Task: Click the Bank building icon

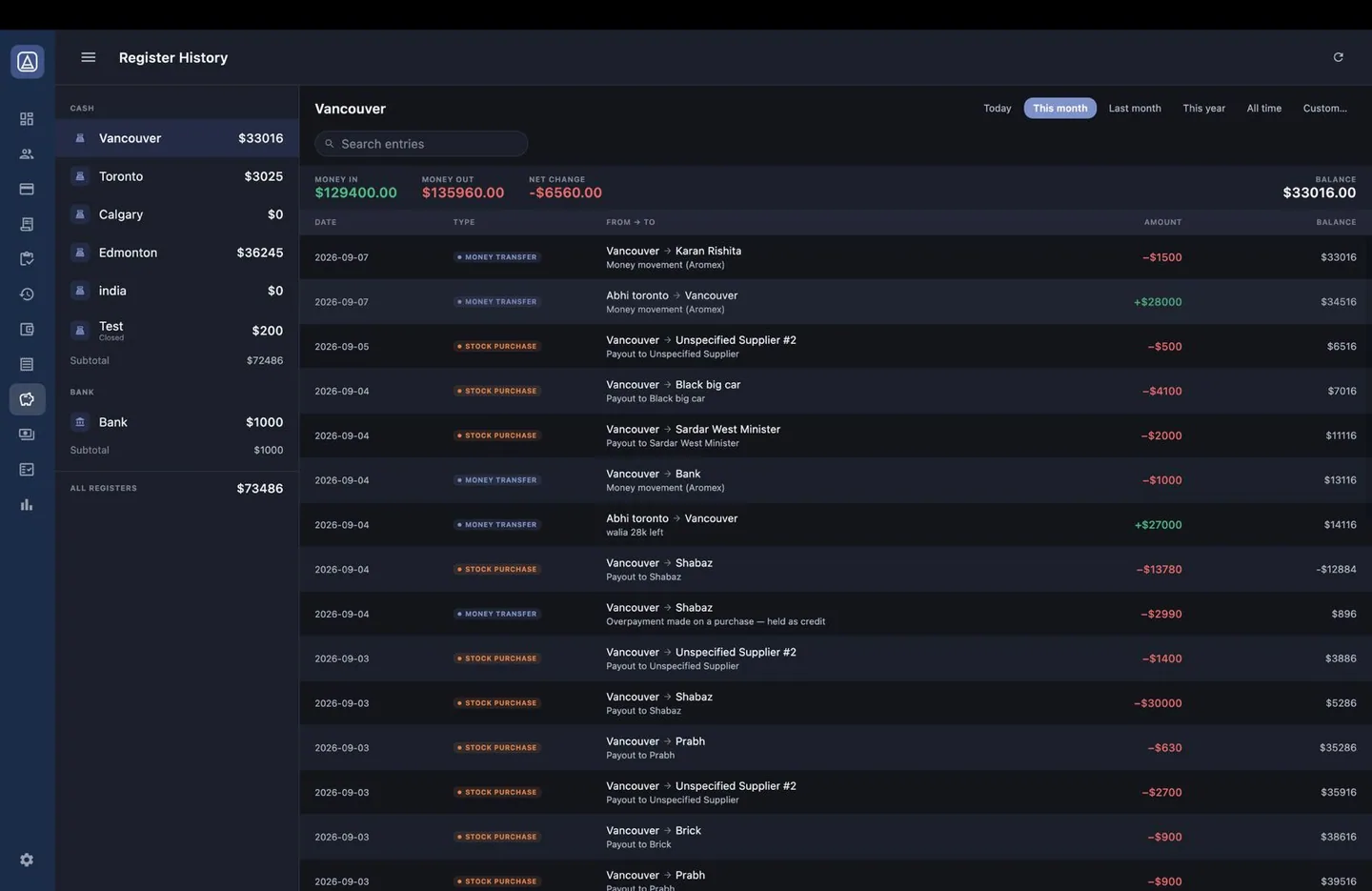Action: 80,422
